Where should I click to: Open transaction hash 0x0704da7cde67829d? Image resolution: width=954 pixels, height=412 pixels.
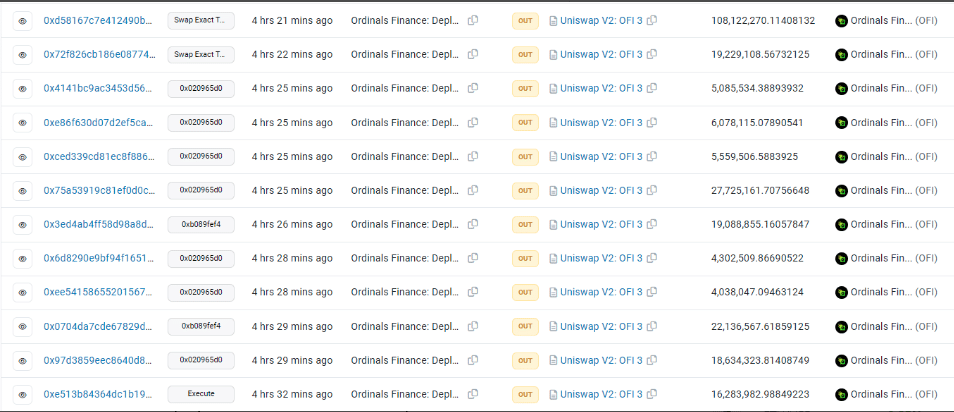click(x=98, y=326)
